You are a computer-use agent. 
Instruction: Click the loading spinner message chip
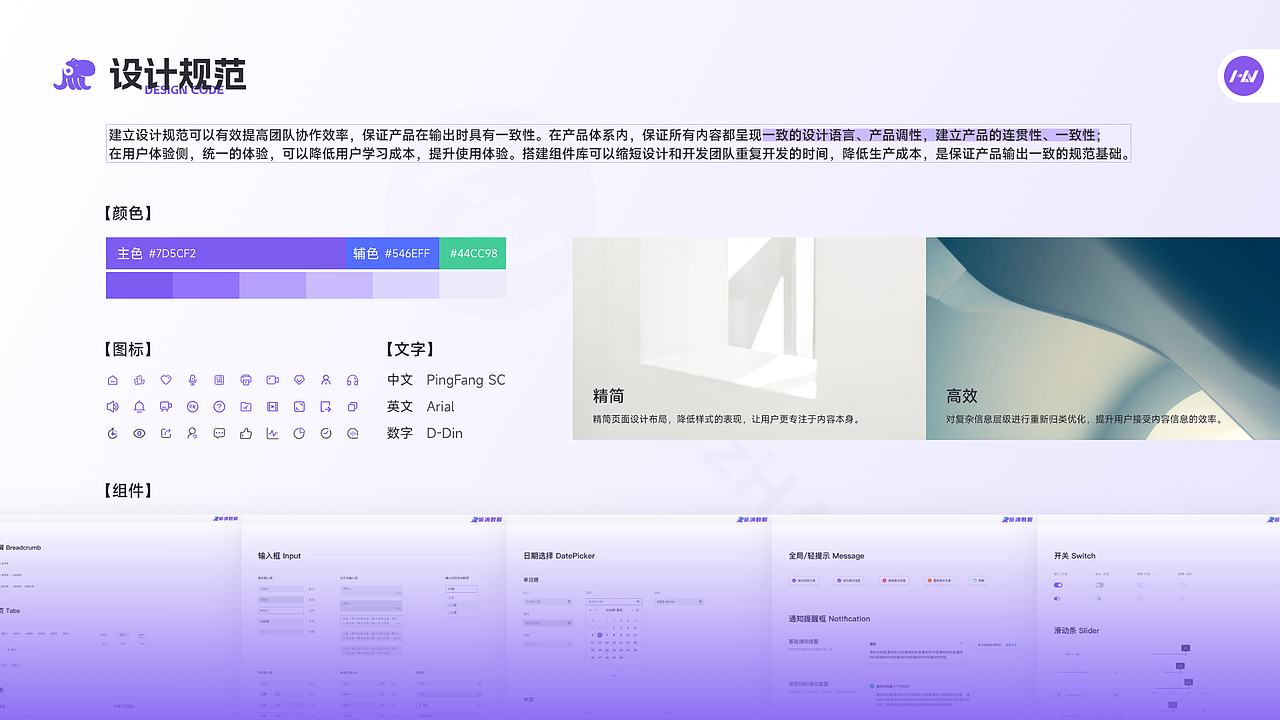tap(979, 580)
